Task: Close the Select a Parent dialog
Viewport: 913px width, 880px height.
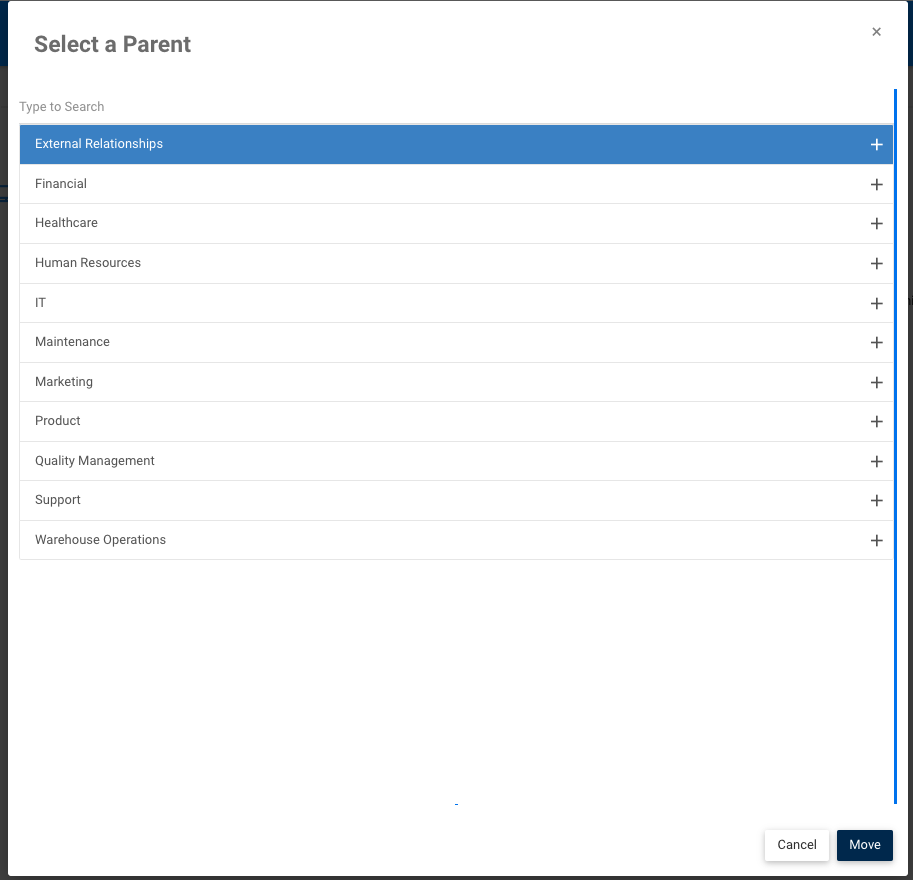Action: (x=876, y=32)
